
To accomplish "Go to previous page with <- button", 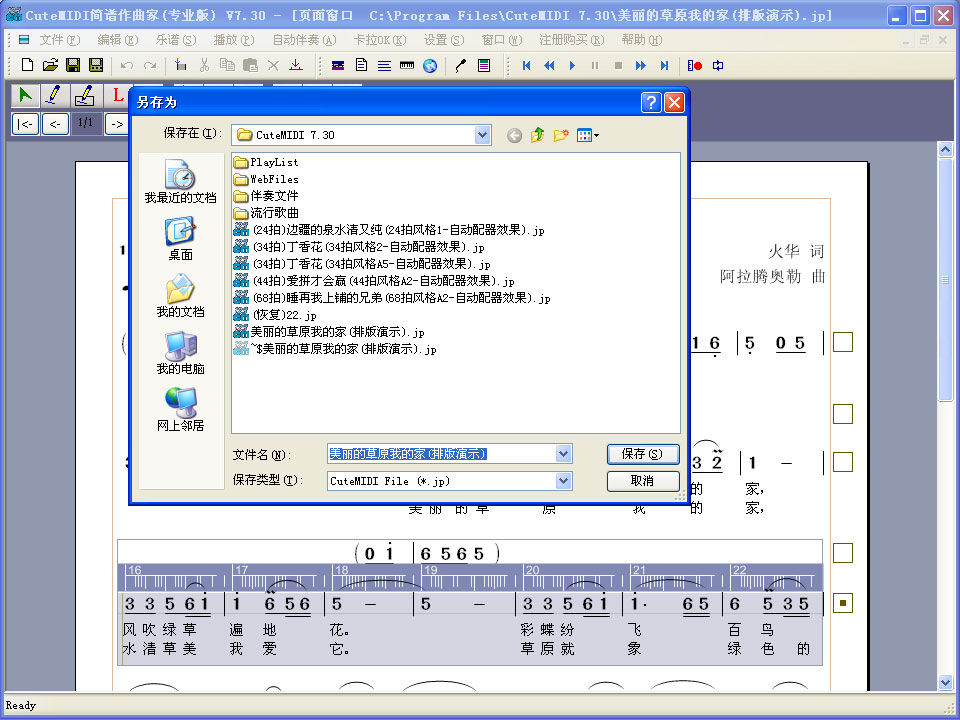I will point(55,124).
